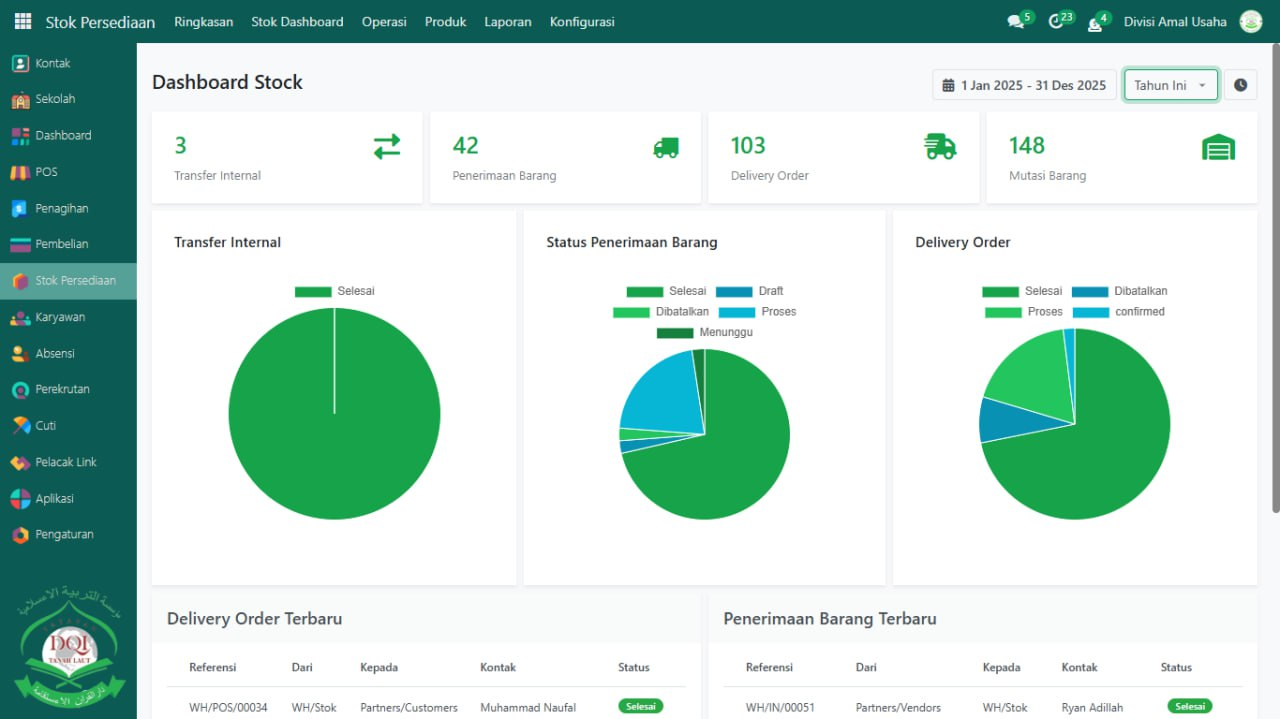
Task: Open the Stok Dashboard menu item
Action: click(x=297, y=21)
